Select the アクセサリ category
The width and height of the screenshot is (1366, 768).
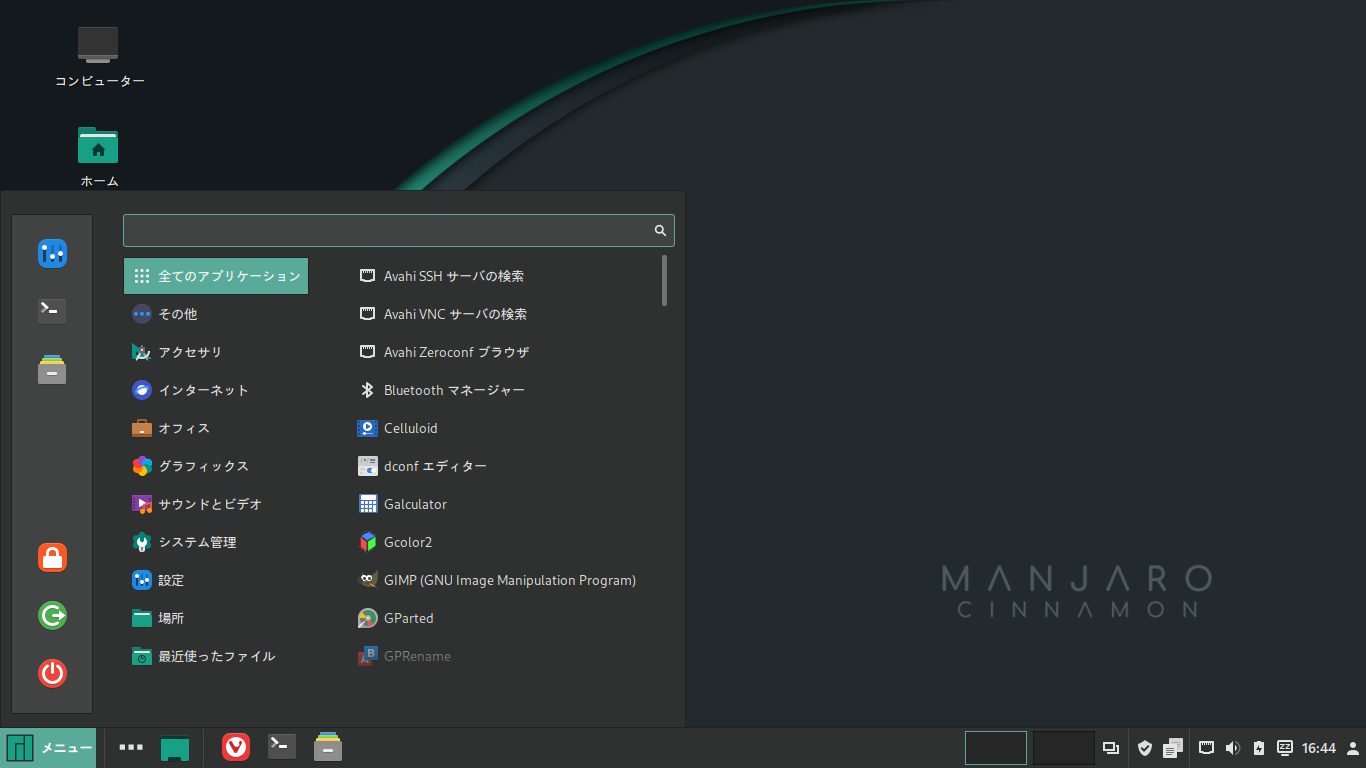[x=216, y=352]
